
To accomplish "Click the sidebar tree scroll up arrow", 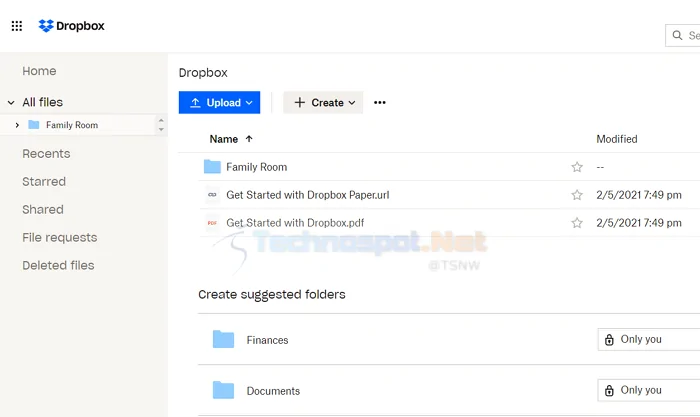I will click(161, 121).
